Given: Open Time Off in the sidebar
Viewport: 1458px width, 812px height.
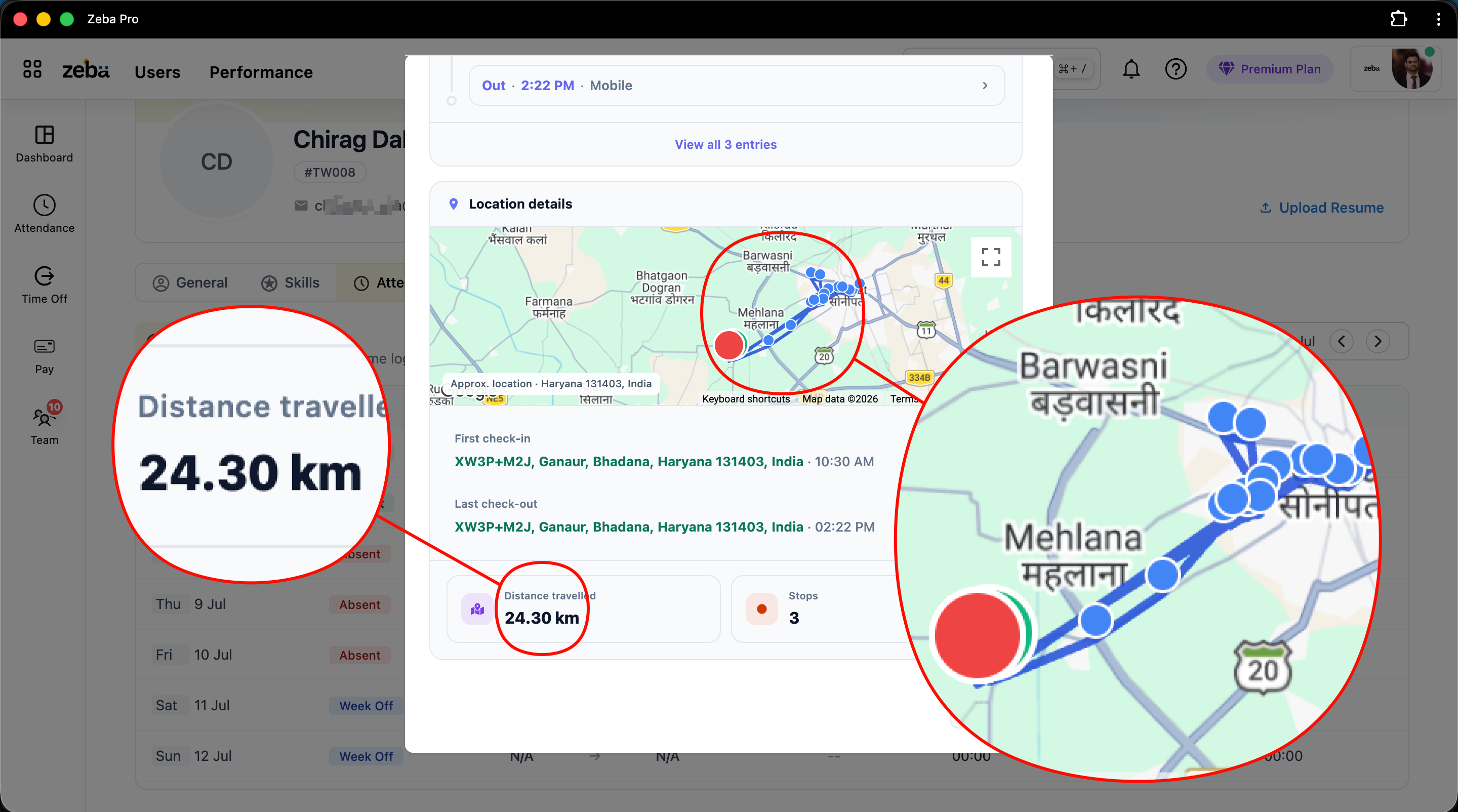Looking at the screenshot, I should coord(44,285).
